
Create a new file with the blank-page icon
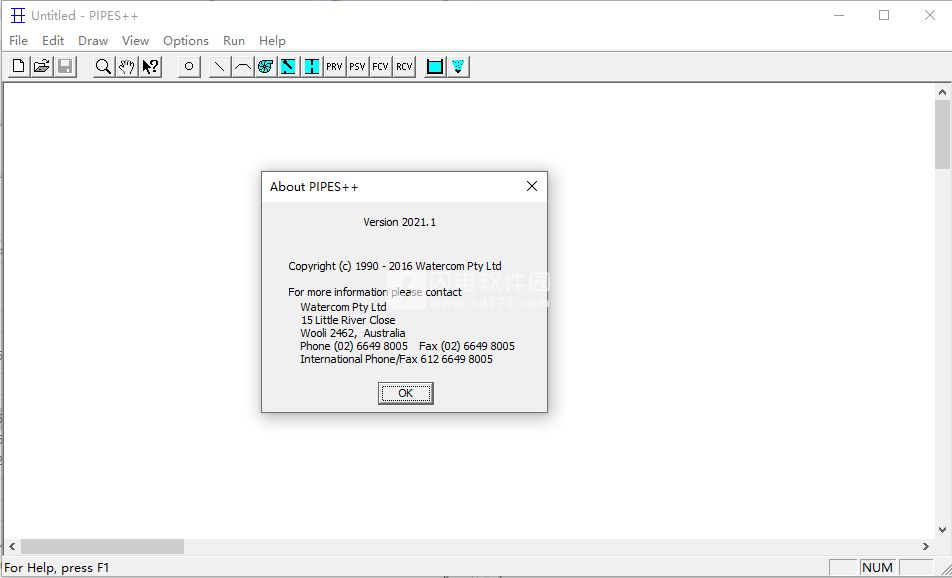pyautogui.click(x=19, y=66)
